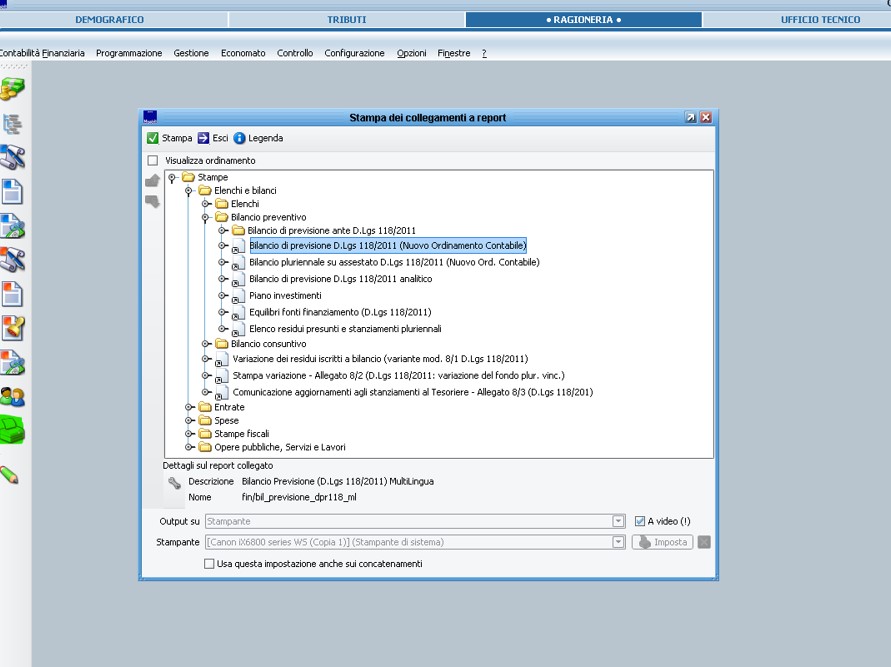Click the green printer sidebar icon
The height and width of the screenshot is (667, 891).
click(x=12, y=428)
